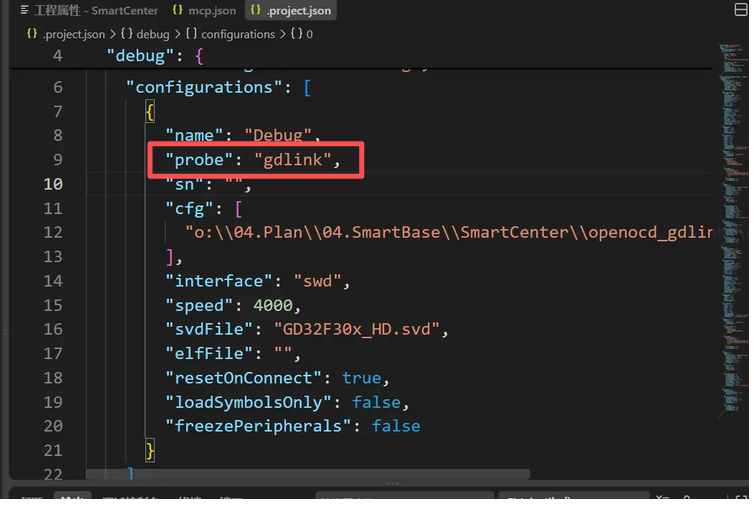The width and height of the screenshot is (754, 506).
Task: Open the mcp.json tab
Action: tap(205, 11)
